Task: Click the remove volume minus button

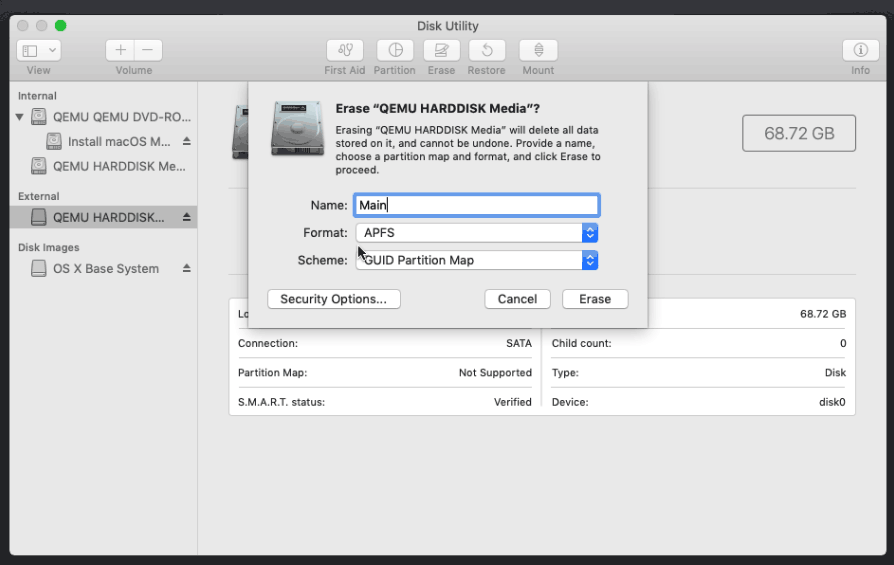Action: (148, 50)
